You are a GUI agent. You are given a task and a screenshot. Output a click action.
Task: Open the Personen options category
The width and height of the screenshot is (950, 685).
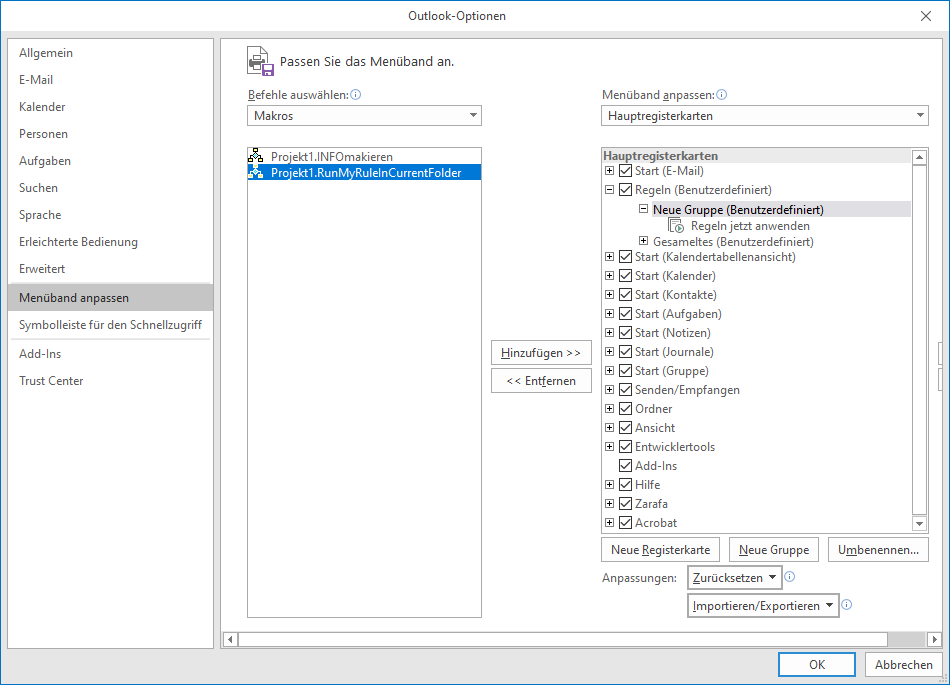point(110,134)
